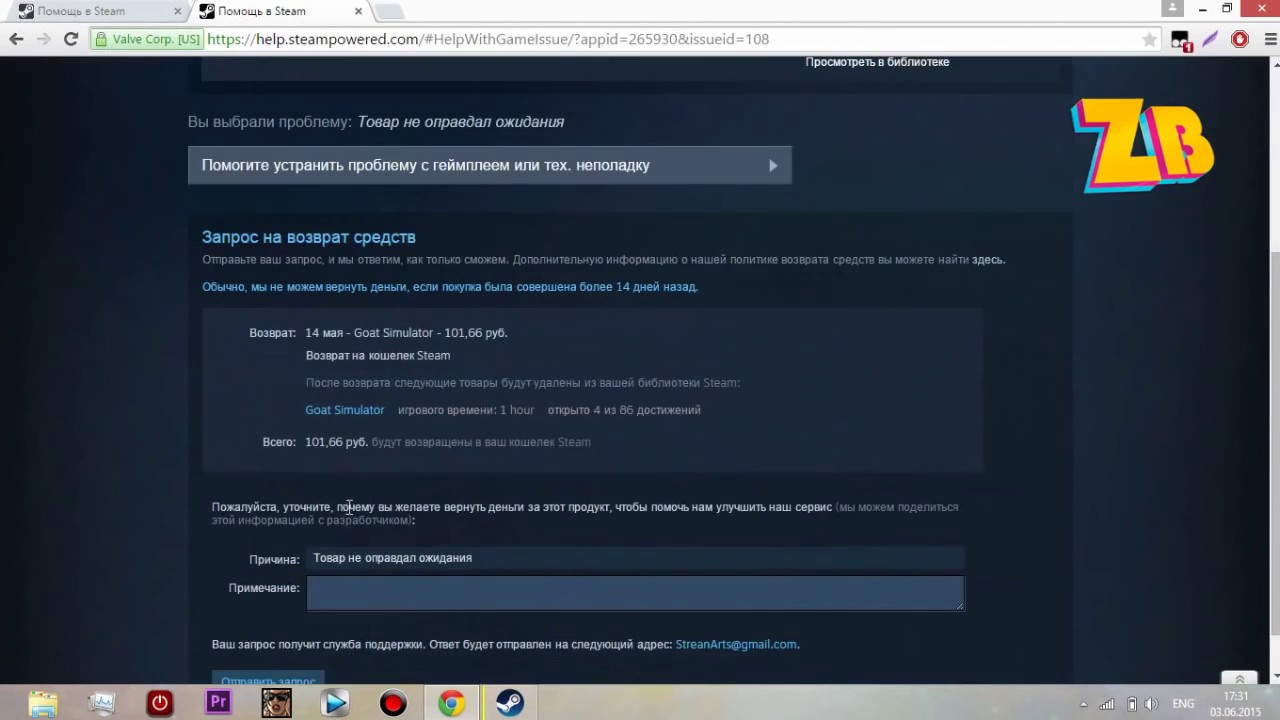The height and width of the screenshot is (720, 1280).
Task: Close the active Помощь в Steam tab
Action: (x=358, y=11)
